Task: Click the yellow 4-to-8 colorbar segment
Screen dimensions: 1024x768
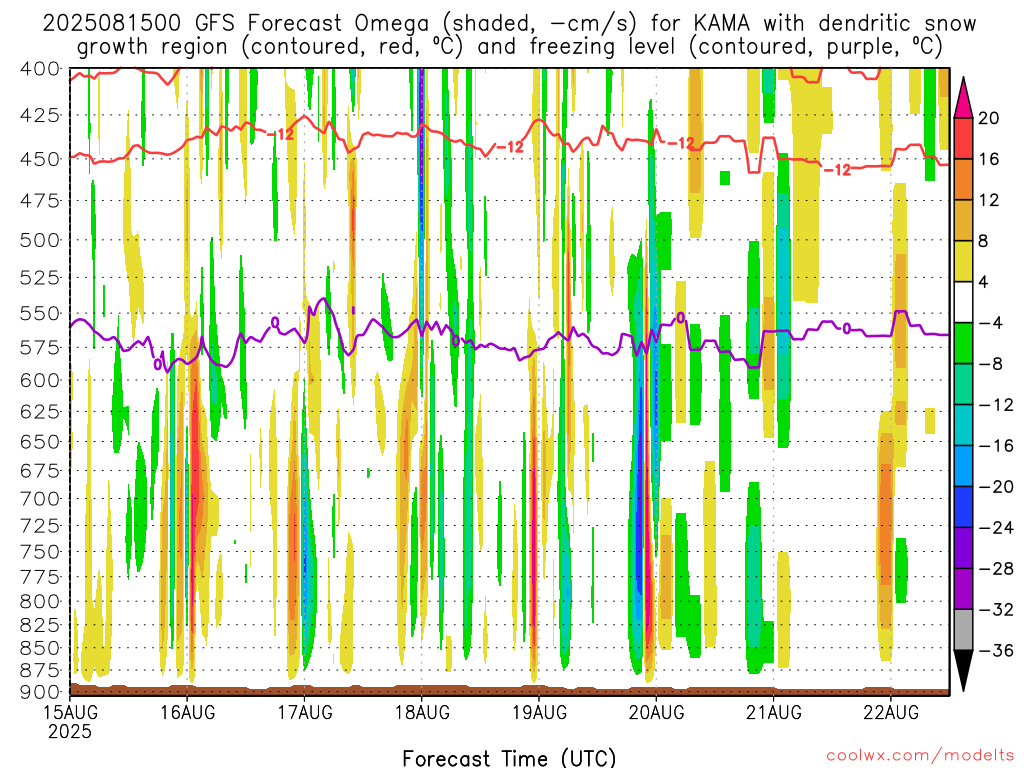Action: pos(963,261)
